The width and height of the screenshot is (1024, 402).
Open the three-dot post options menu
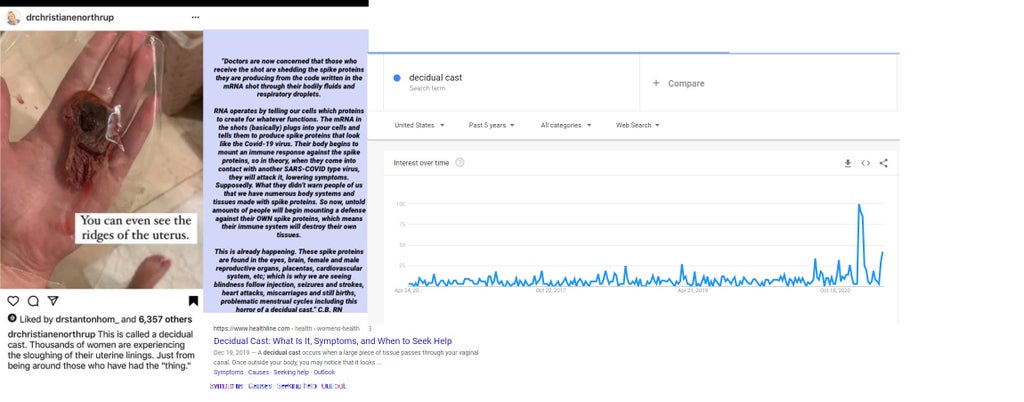195,17
